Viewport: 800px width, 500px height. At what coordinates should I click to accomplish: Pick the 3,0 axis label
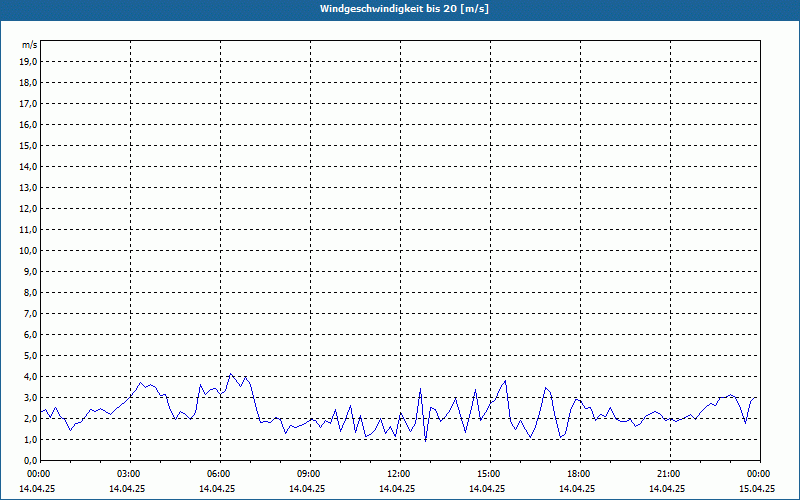click(x=30, y=397)
